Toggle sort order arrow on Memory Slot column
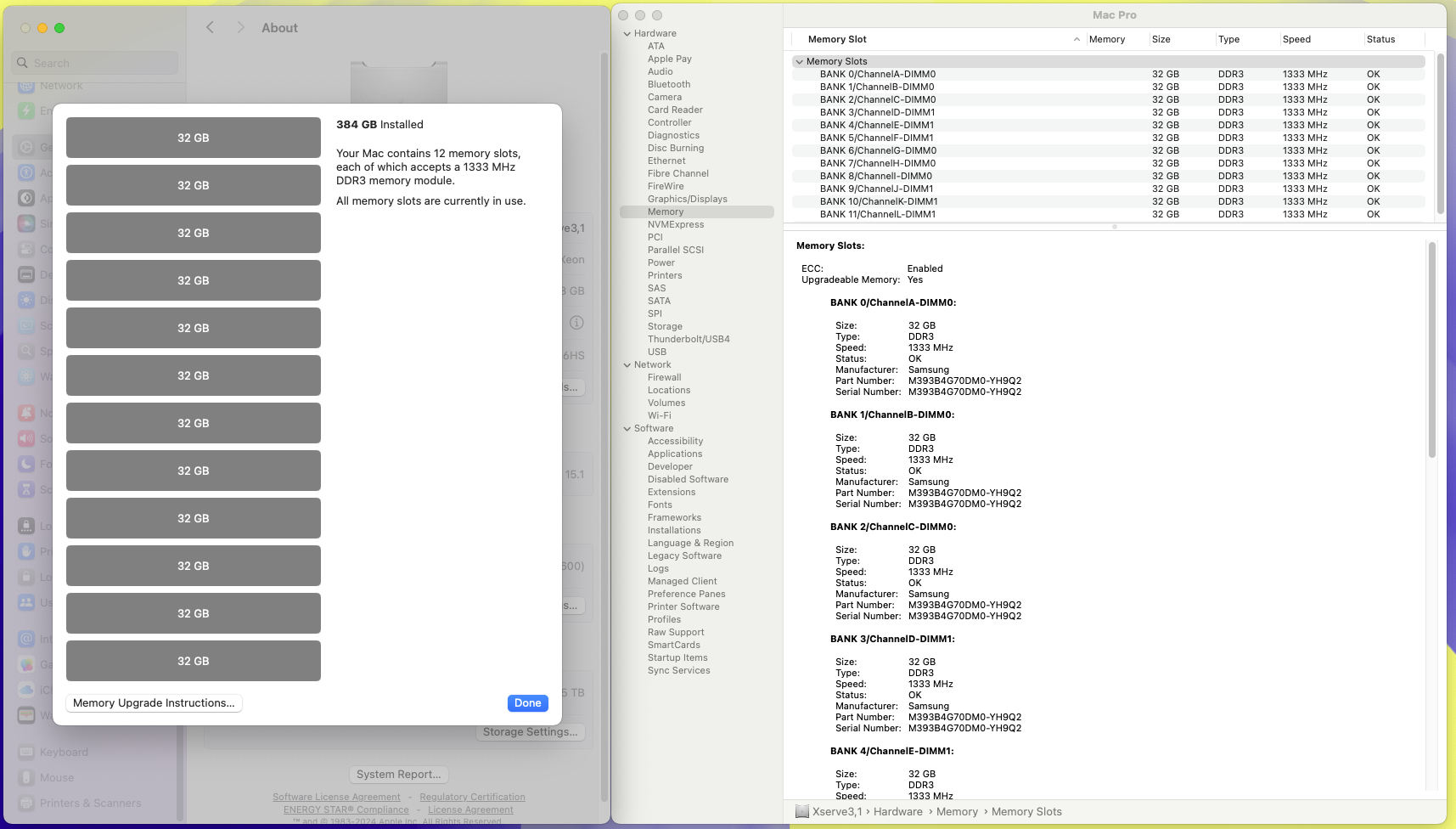The width and height of the screenshot is (1456, 829). pyautogui.click(x=1077, y=39)
